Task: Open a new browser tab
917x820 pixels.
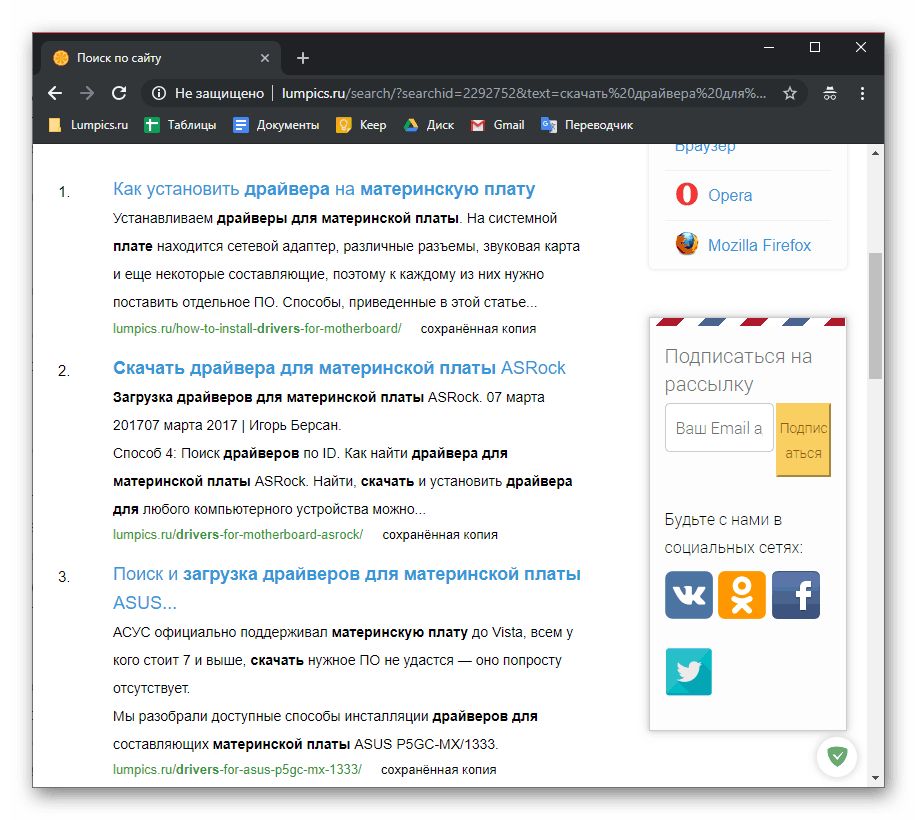Action: tap(303, 58)
